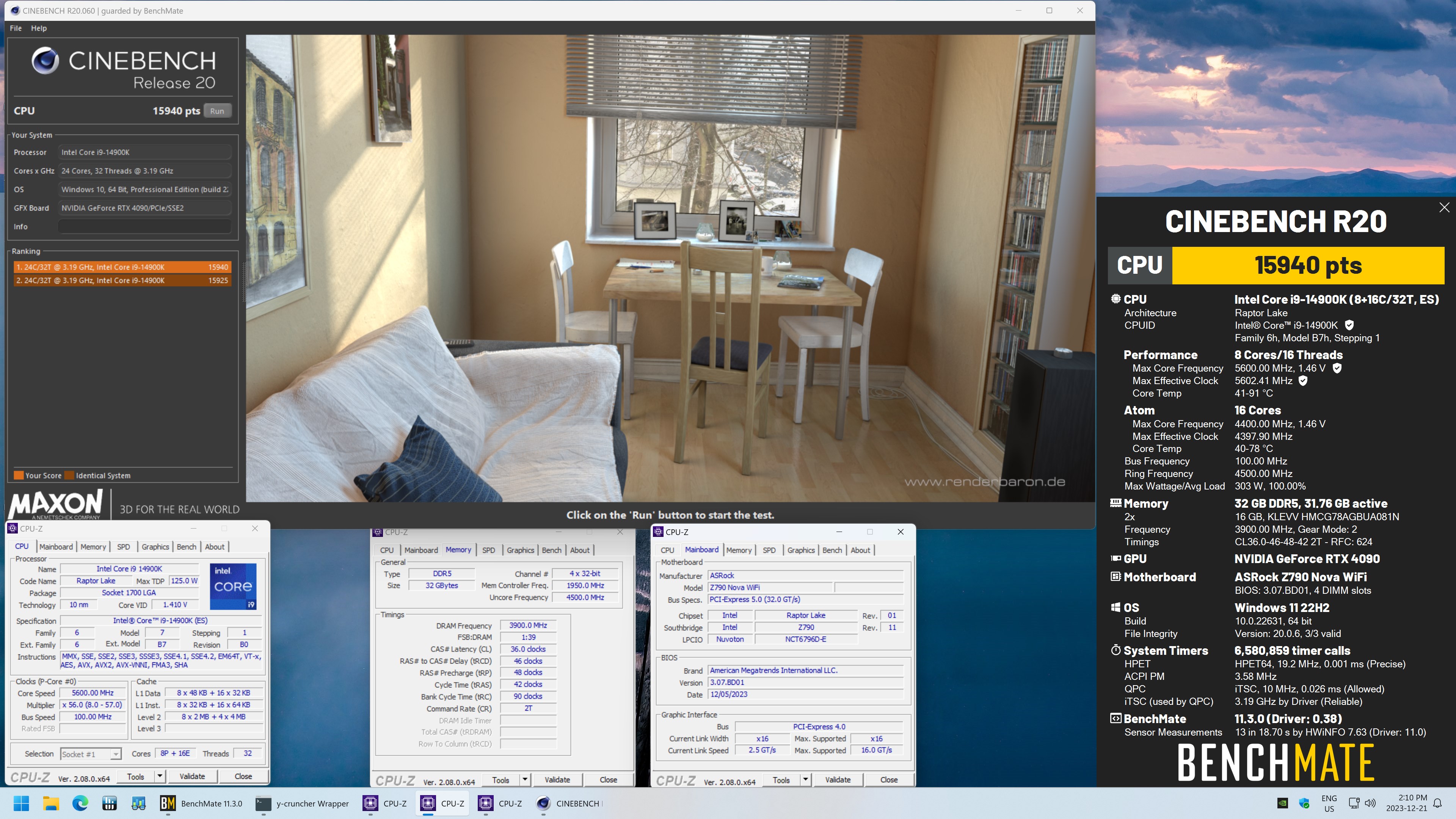This screenshot has width=1456, height=819.
Task: Select ranking row 2 with score 15925
Action: (x=122, y=280)
